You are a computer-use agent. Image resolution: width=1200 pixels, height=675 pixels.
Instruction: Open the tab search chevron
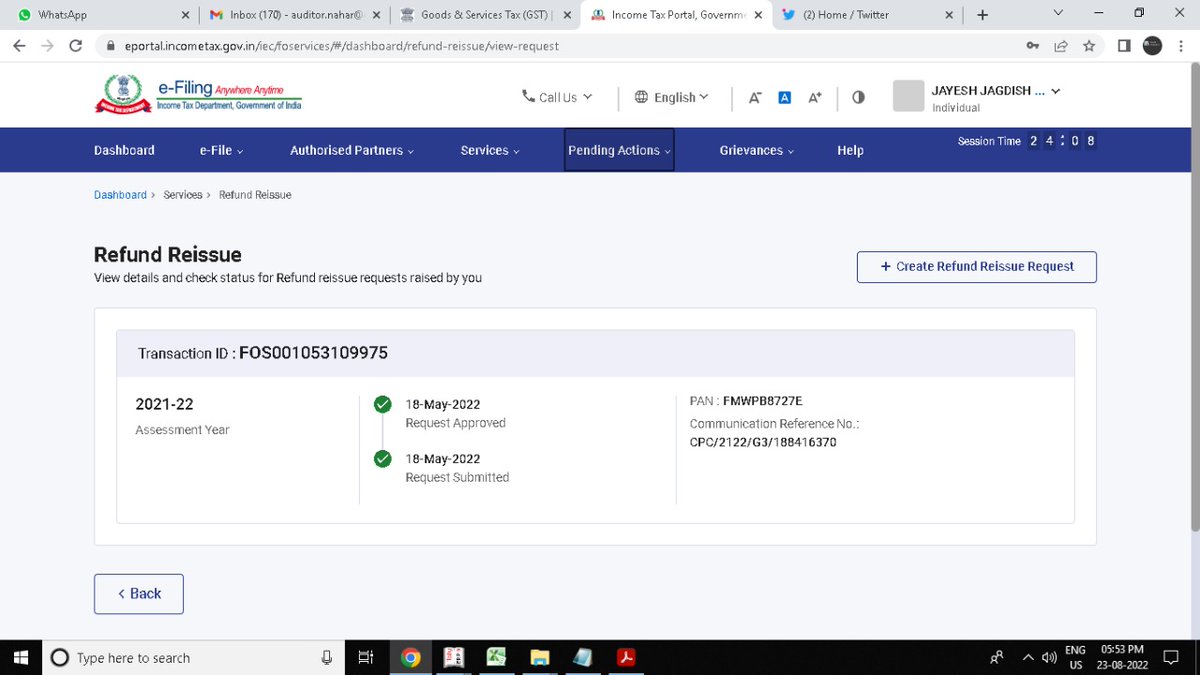click(1059, 14)
